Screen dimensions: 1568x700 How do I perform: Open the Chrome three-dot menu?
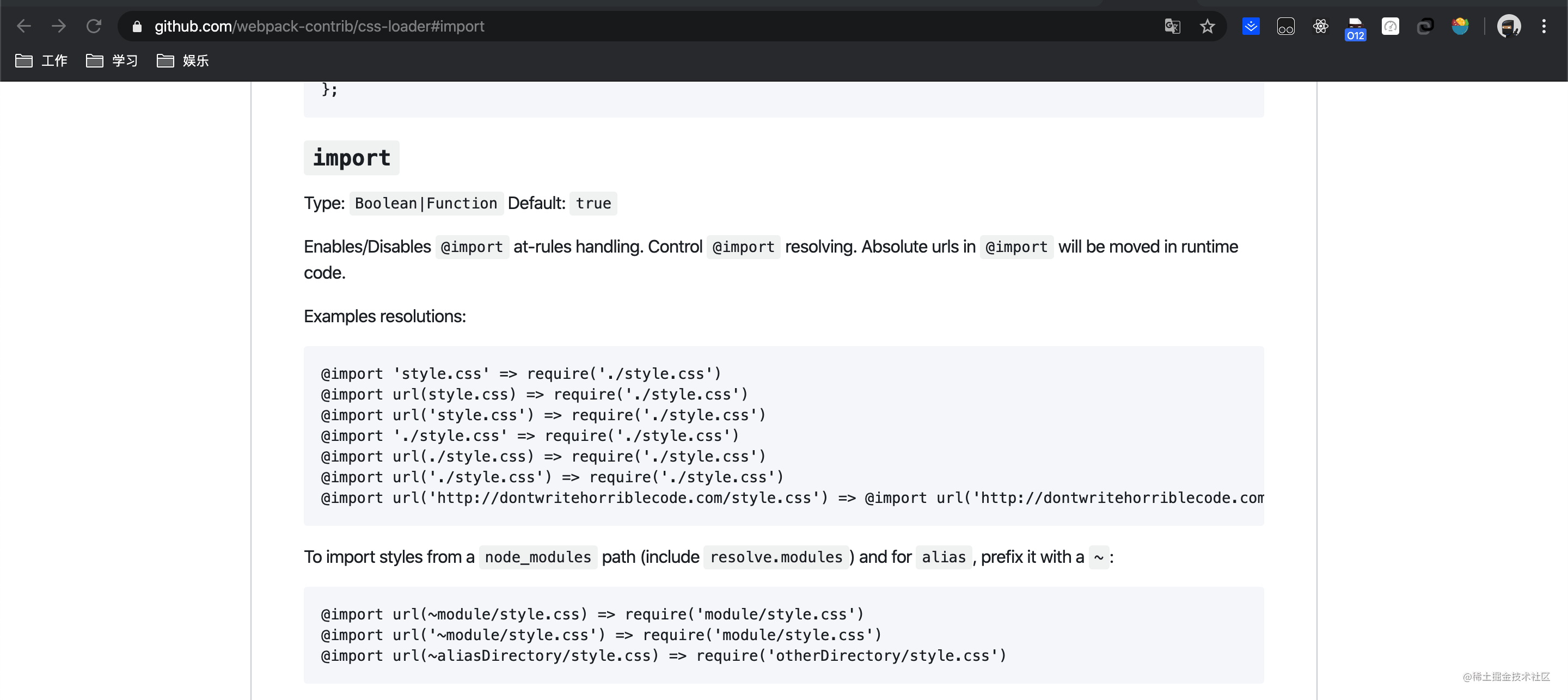pos(1543,26)
